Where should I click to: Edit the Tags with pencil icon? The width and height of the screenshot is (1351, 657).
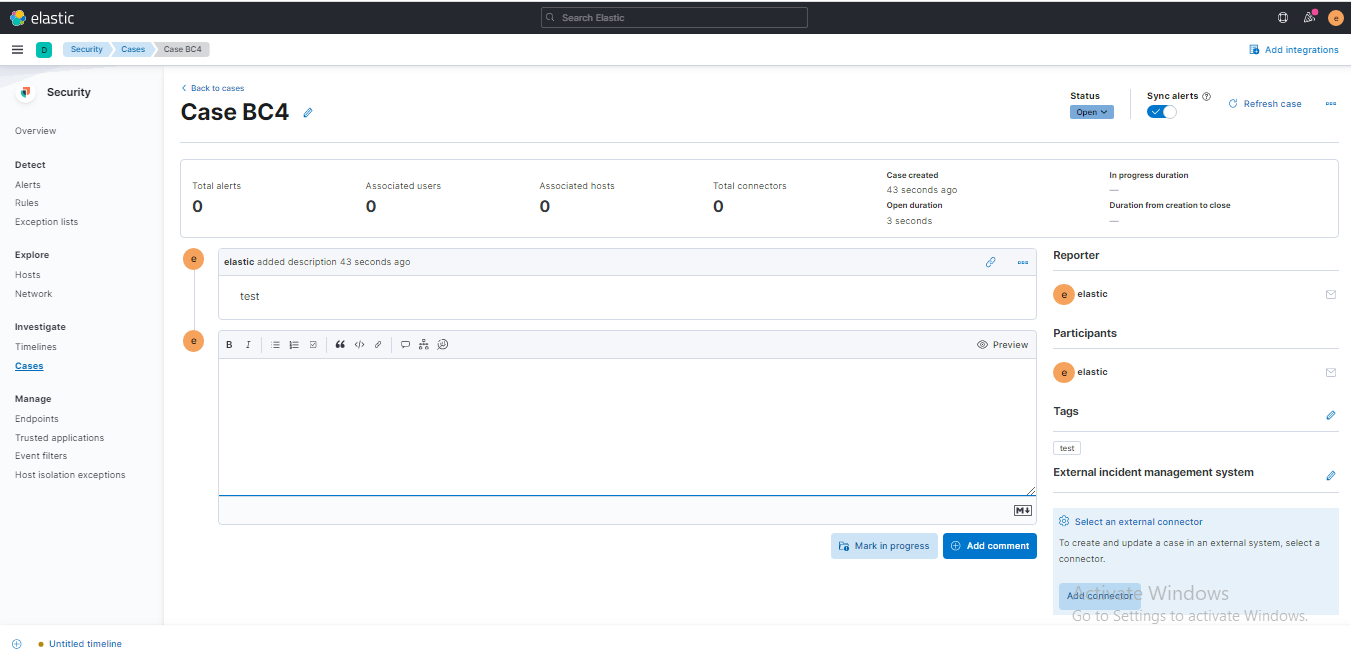point(1331,415)
